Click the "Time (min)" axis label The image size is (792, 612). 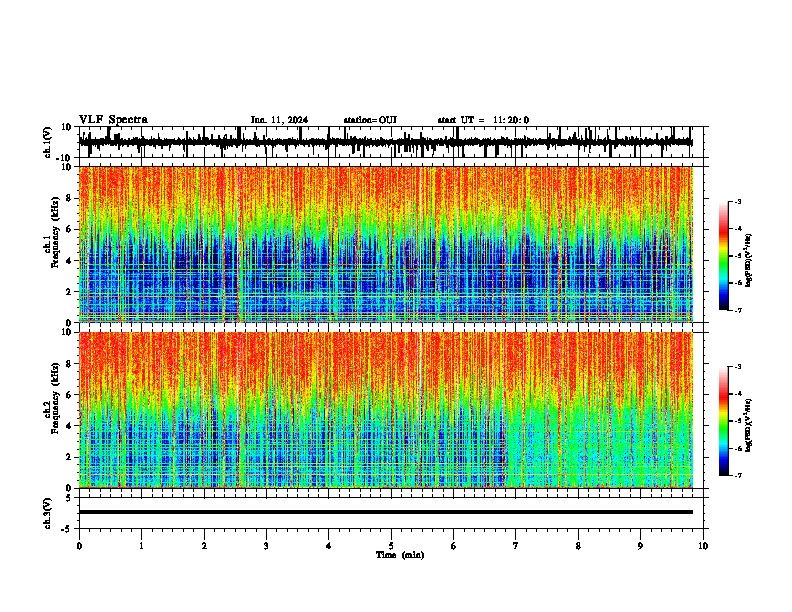(400, 555)
